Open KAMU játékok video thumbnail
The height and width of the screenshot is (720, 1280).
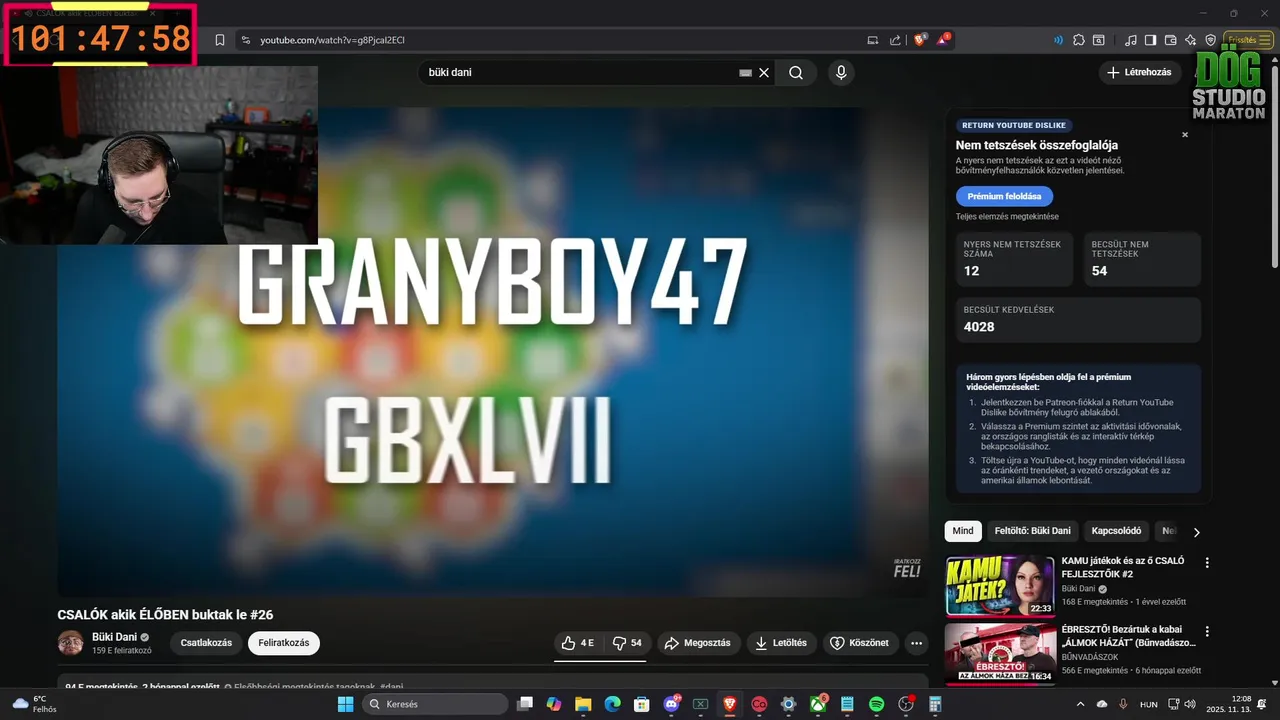point(1000,586)
